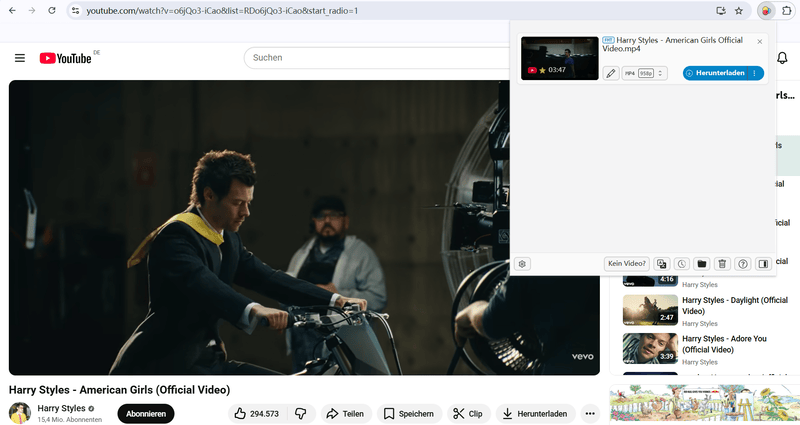Click the video thumbnail in the downloader popup
Screen dimensions: 800x425
560,58
